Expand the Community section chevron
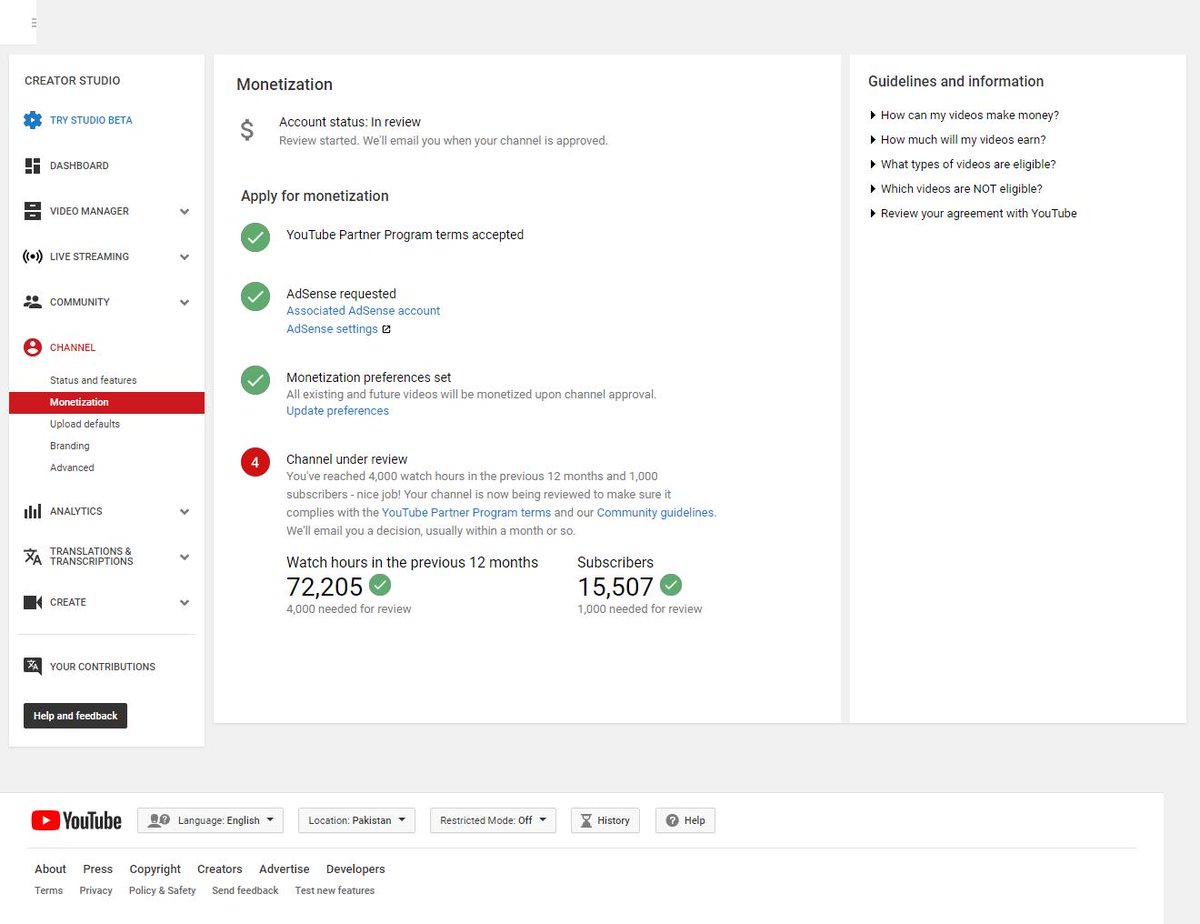Viewport: 1200px width, 924px height. 184,303
